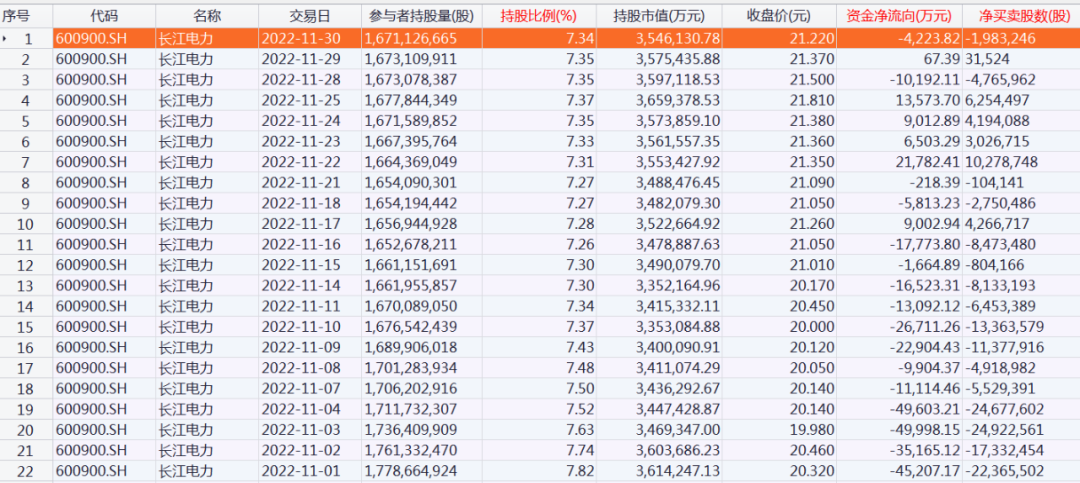This screenshot has height=483, width=1080.
Task: Click holdings value 1,664,369,049
Action: (411, 163)
